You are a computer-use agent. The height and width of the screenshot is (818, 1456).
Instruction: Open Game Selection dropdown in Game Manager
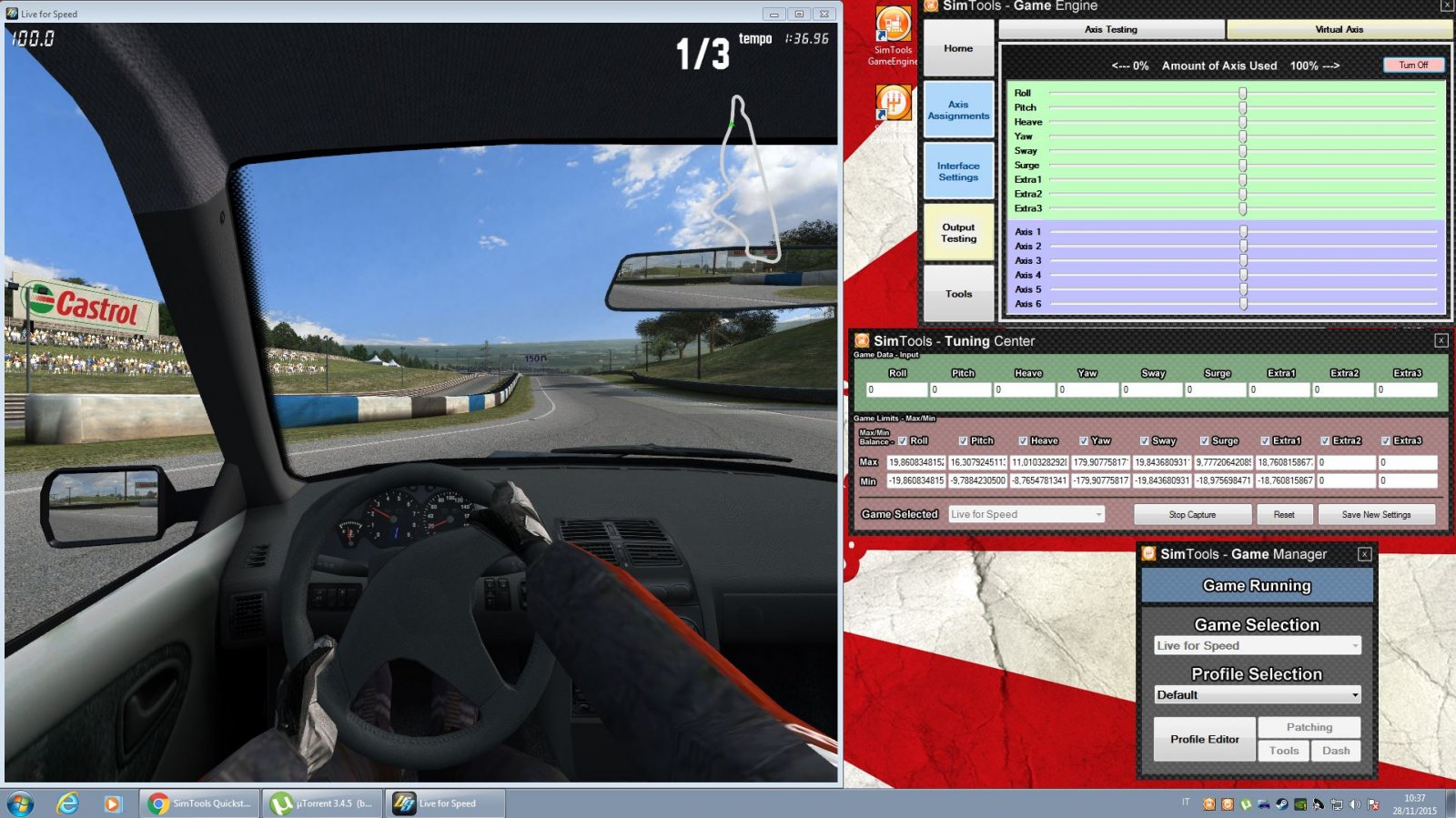coord(1257,645)
